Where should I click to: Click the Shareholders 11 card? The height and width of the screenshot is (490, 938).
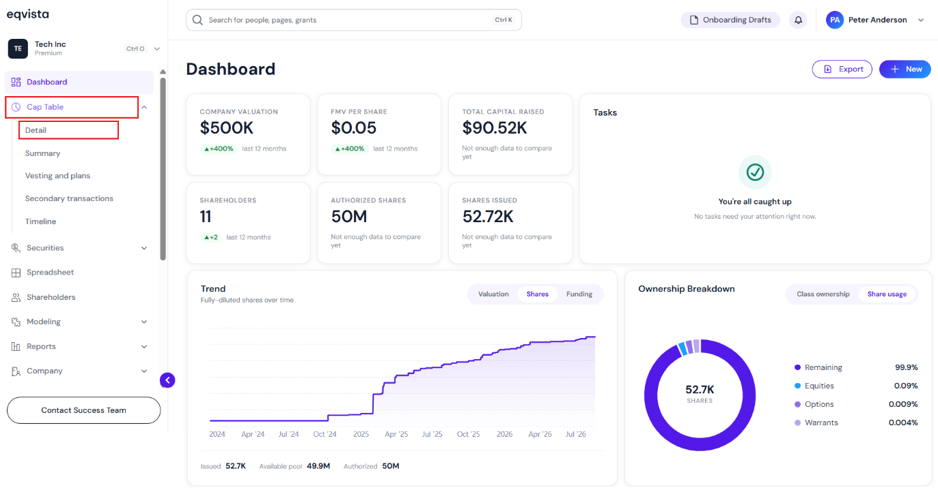click(x=248, y=223)
